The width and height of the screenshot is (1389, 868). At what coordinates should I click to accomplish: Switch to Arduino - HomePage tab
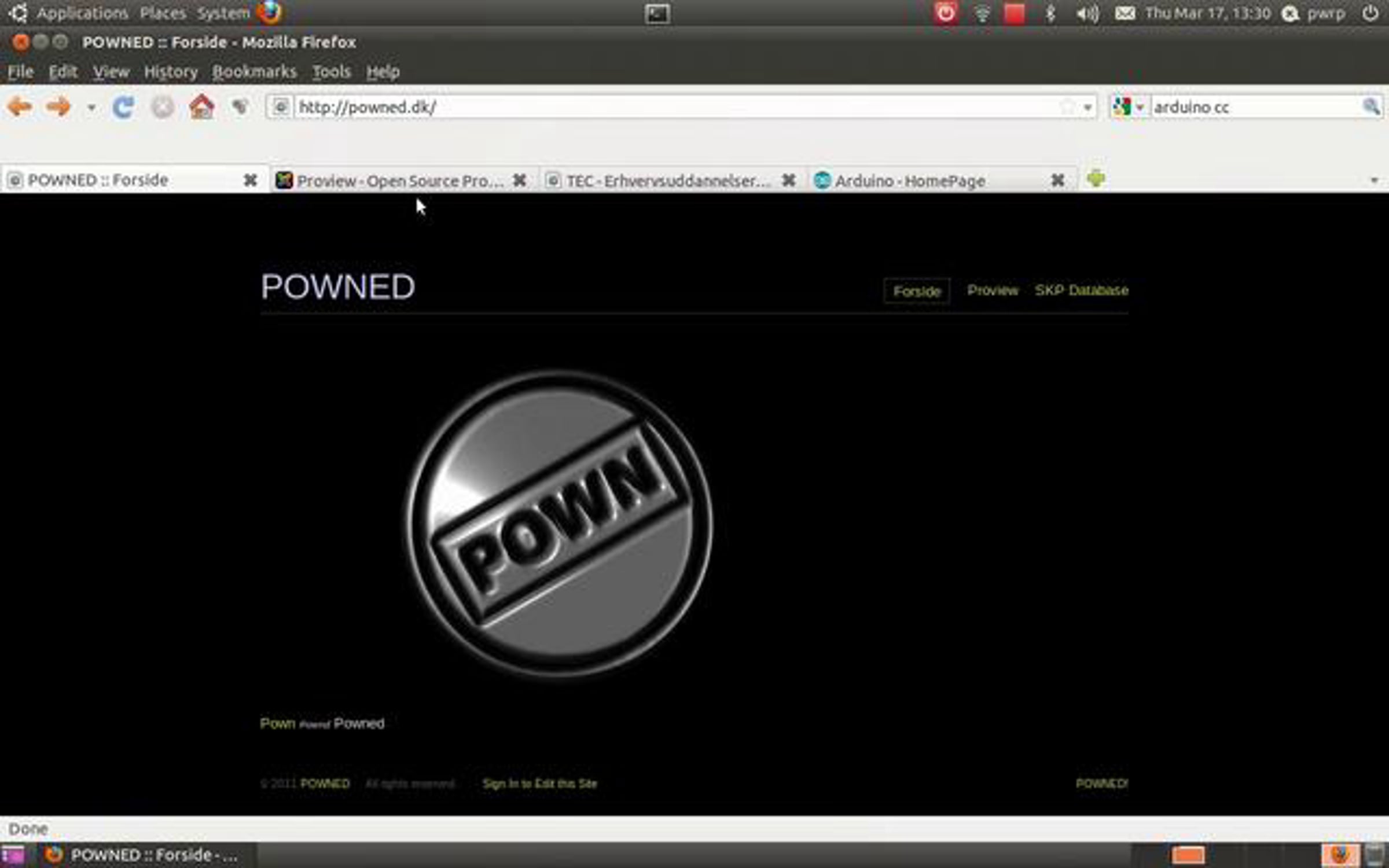tap(910, 181)
